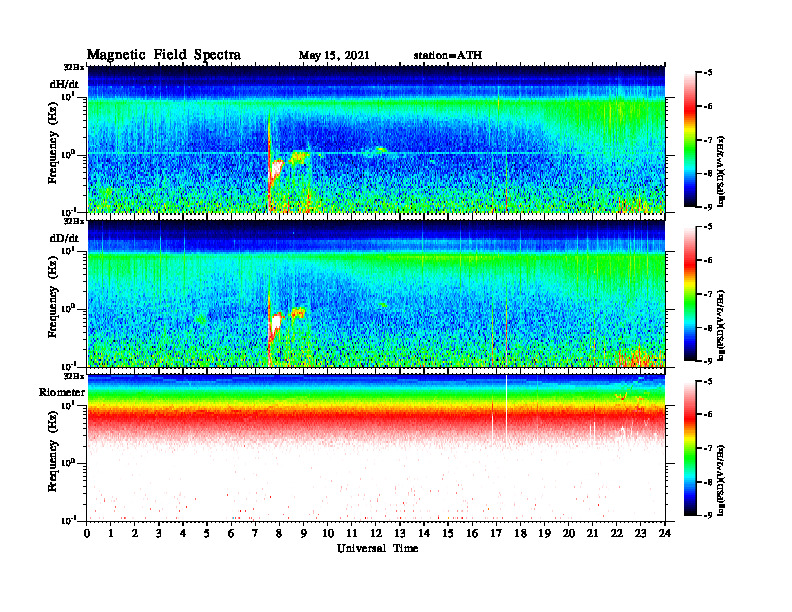Click the "Riometer" panel label

62,392
